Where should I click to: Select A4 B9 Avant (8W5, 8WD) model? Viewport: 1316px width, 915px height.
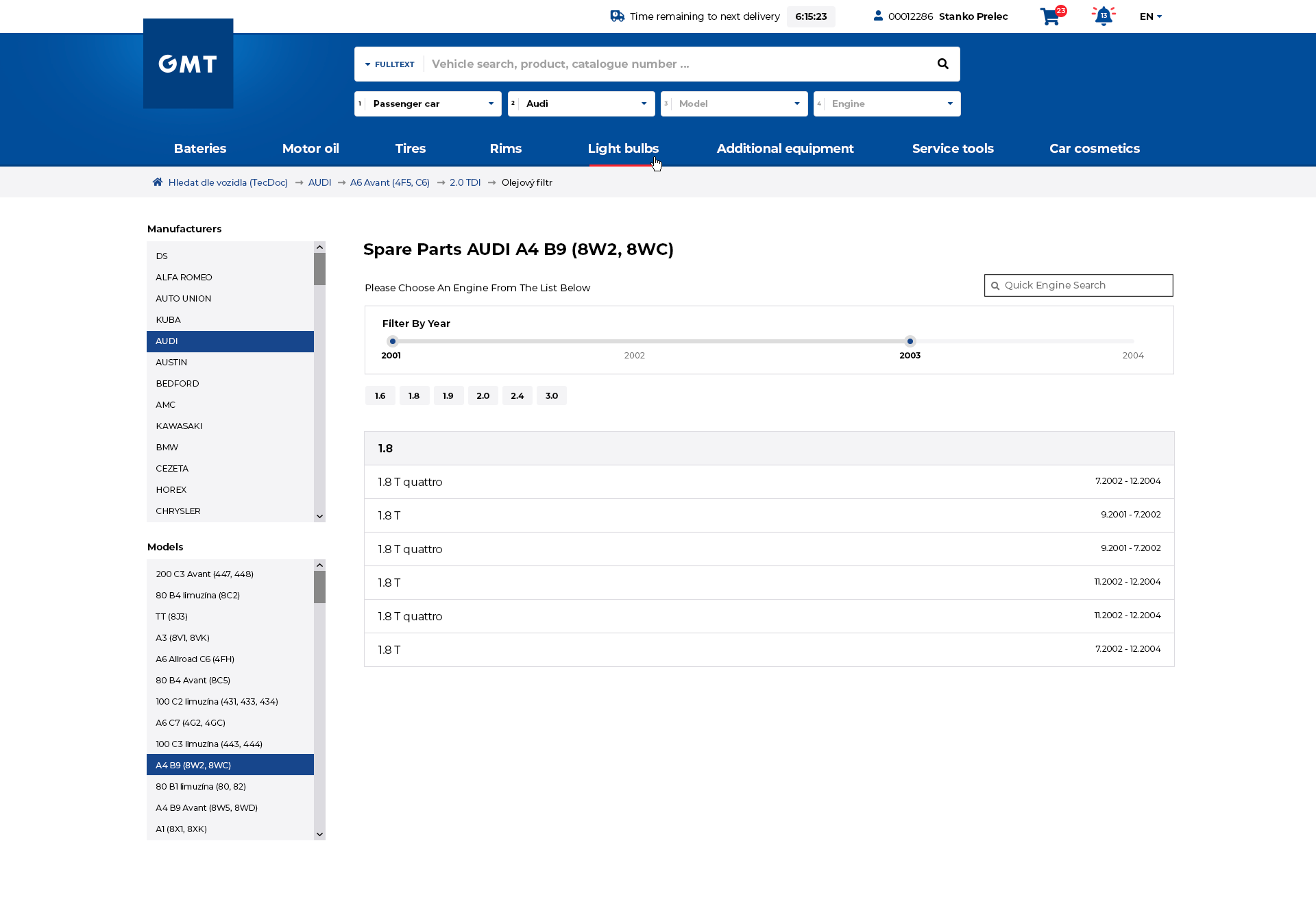pyautogui.click(x=230, y=808)
